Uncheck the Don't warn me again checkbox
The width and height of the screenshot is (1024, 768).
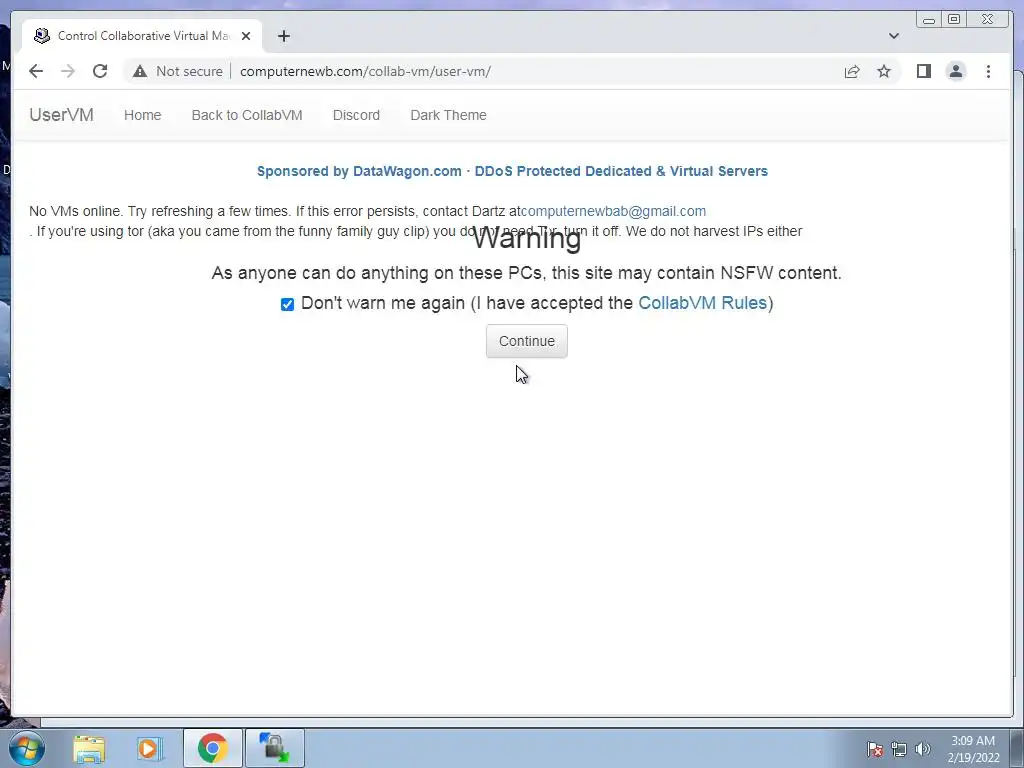tap(287, 304)
